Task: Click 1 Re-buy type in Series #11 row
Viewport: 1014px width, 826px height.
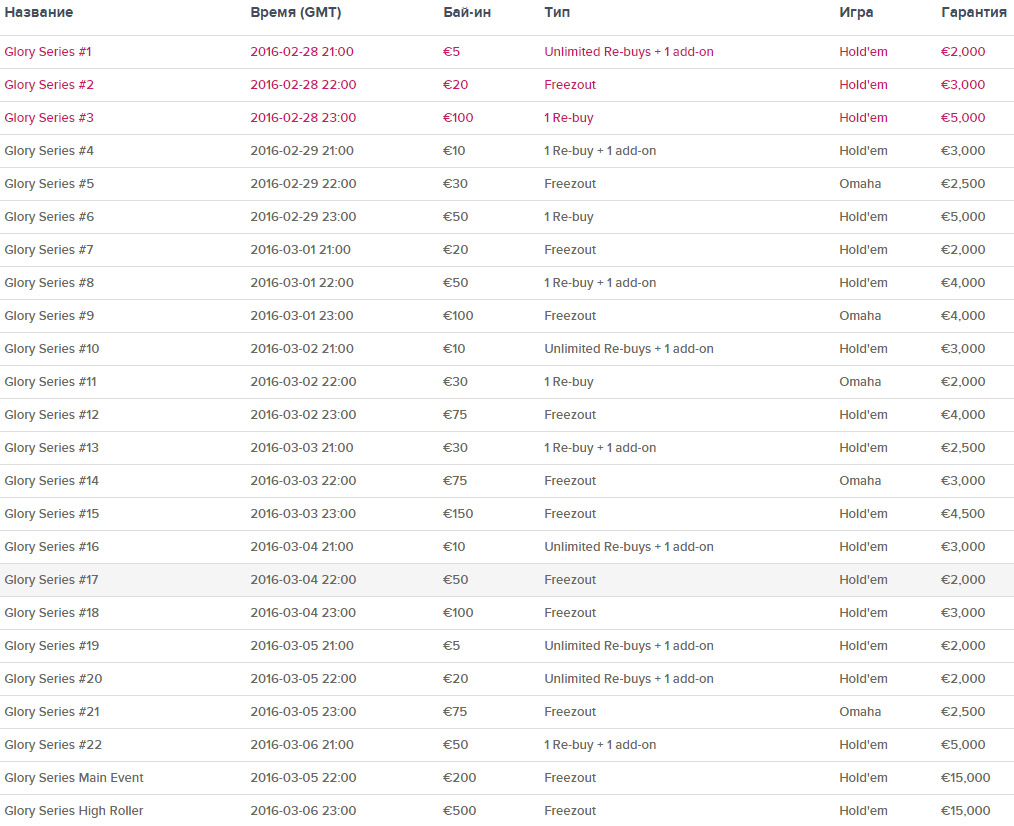Action: tap(568, 382)
